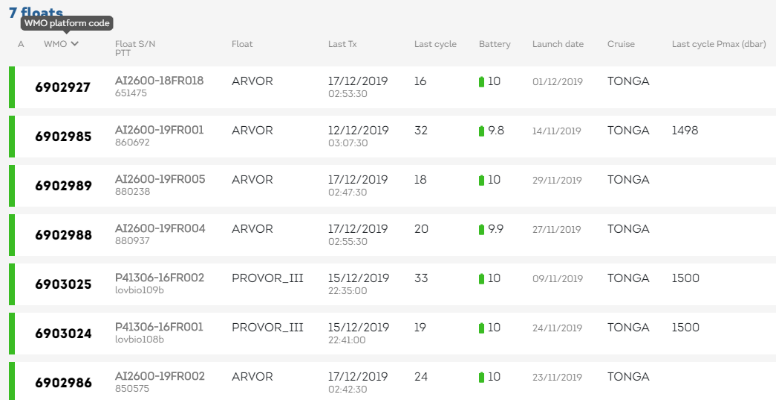
Task: Click TONGA cruise in 6902986 row
Action: point(628,377)
